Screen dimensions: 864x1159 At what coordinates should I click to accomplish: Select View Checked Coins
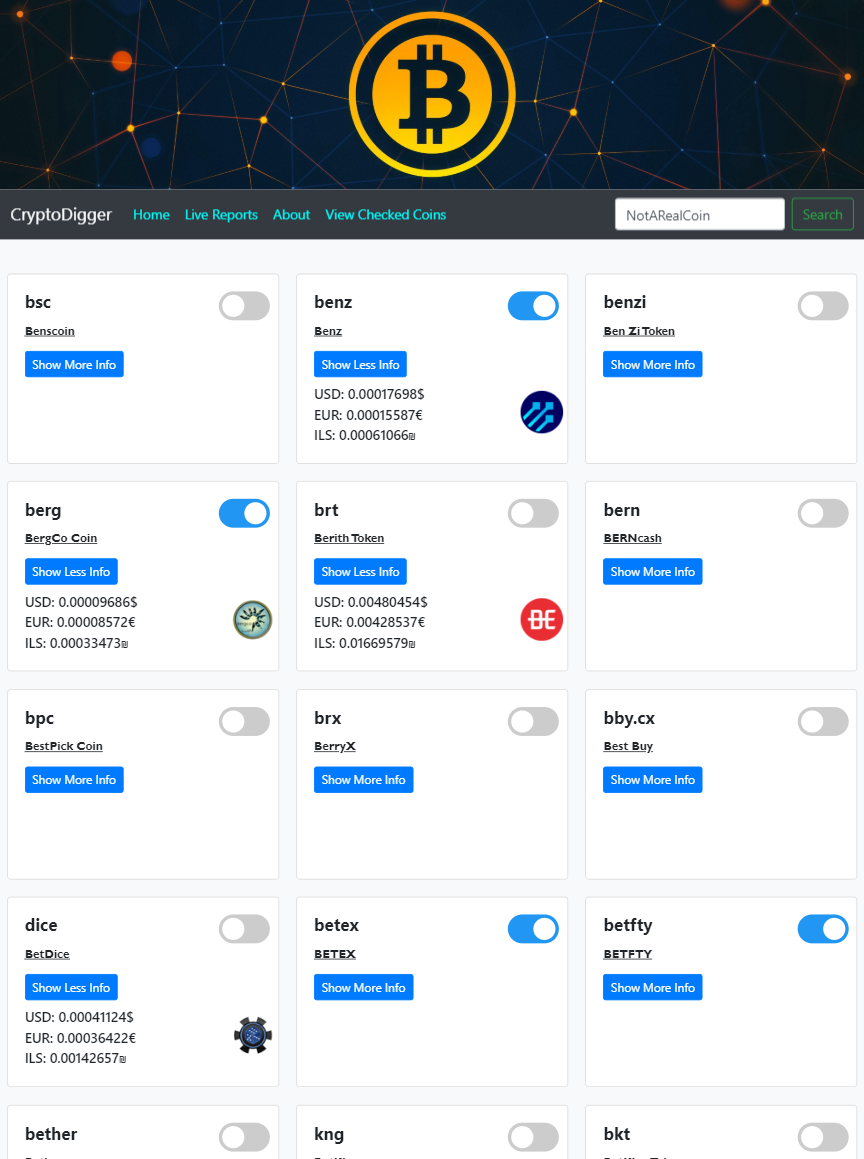coord(386,214)
